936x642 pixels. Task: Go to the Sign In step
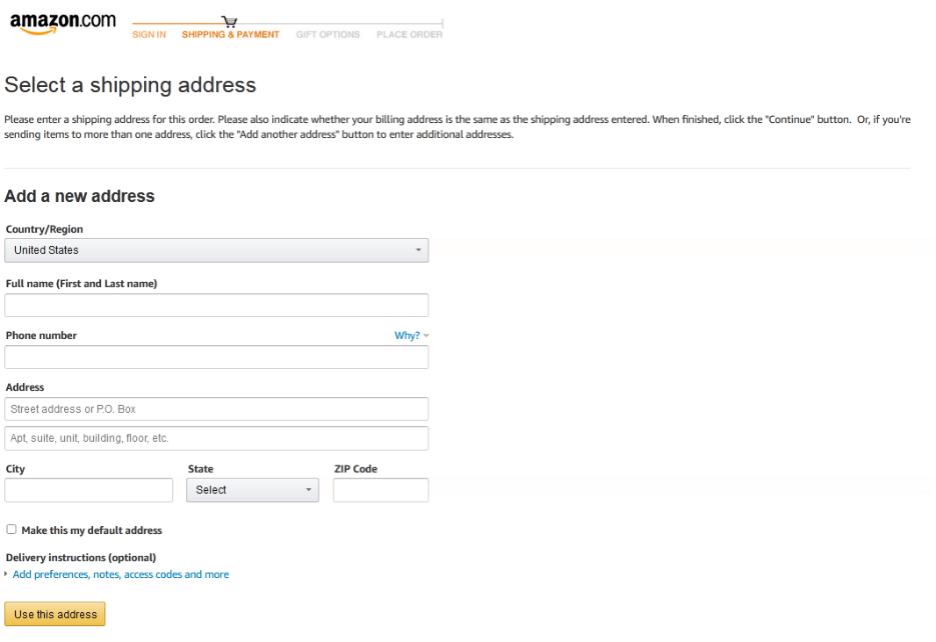[149, 35]
